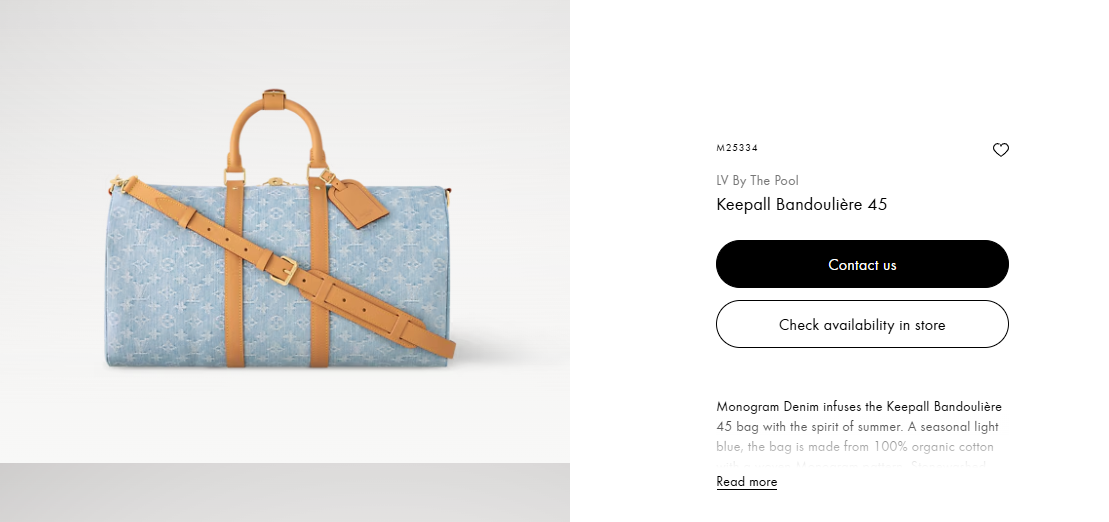Click the LV By The Pool collection label
Screen dimensions: 1109x522
coord(757,180)
